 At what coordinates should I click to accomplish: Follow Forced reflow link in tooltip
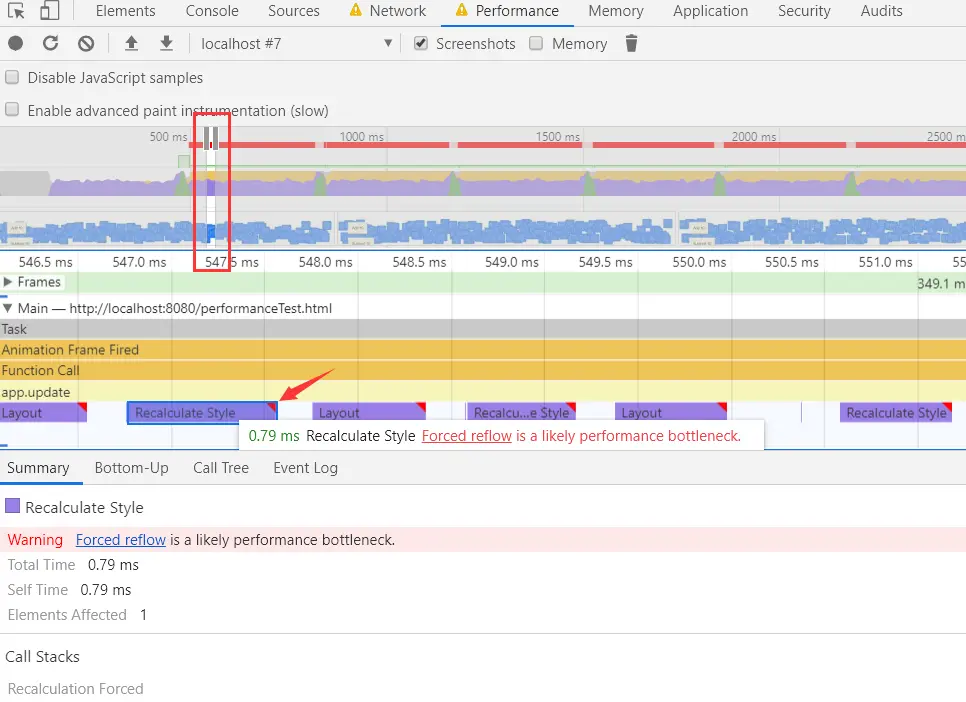pos(466,436)
